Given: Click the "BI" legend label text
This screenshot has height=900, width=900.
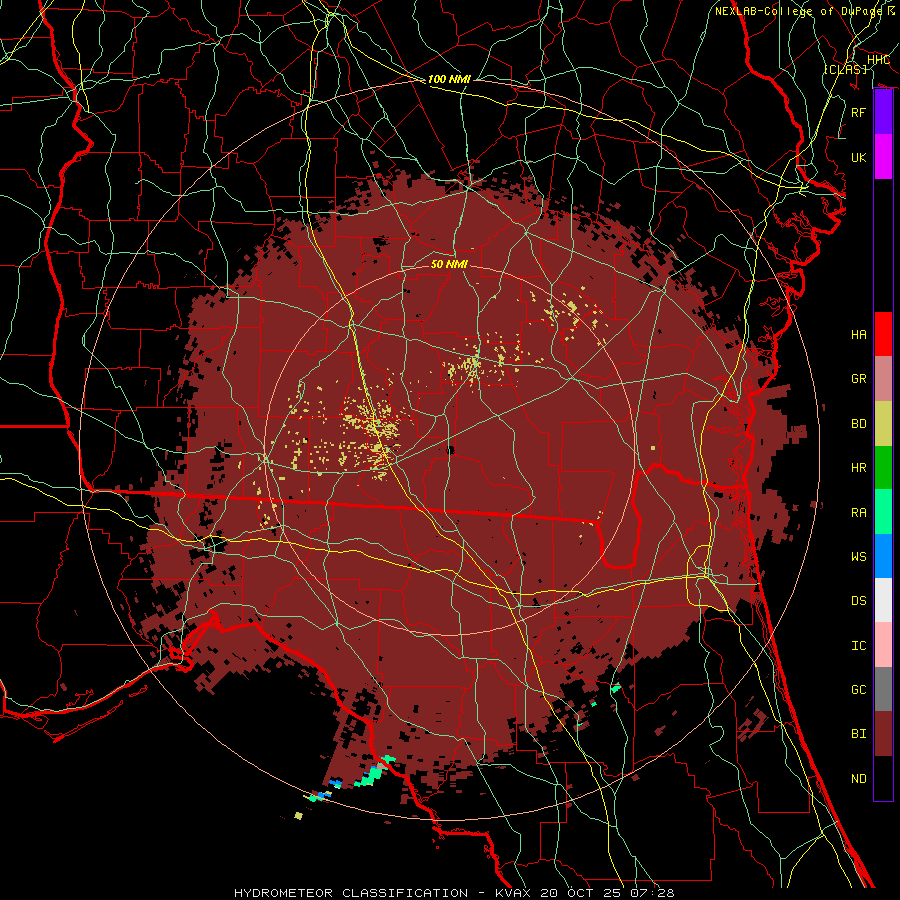Looking at the screenshot, I should 858,734.
